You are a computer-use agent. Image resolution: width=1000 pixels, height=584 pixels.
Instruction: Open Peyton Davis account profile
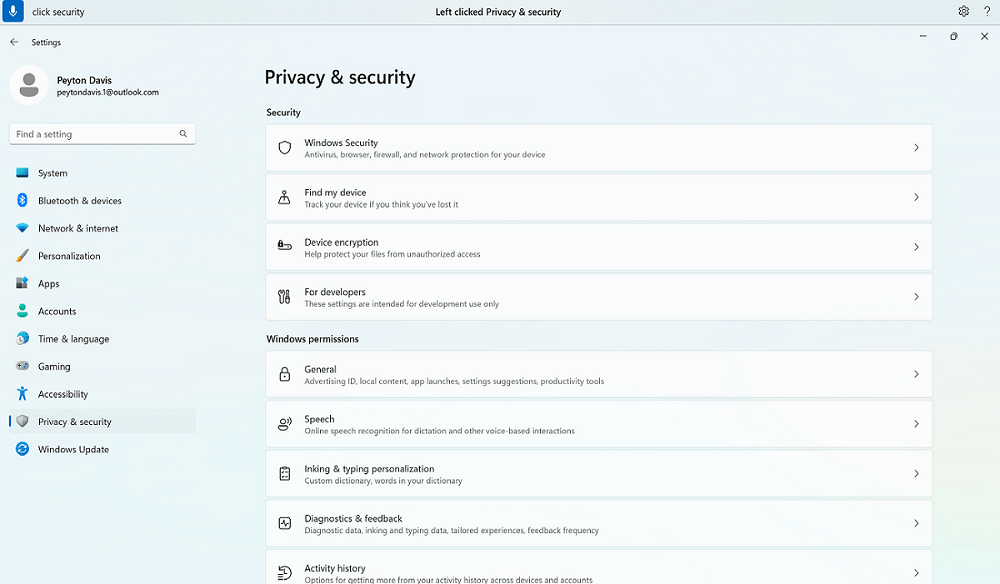point(85,86)
